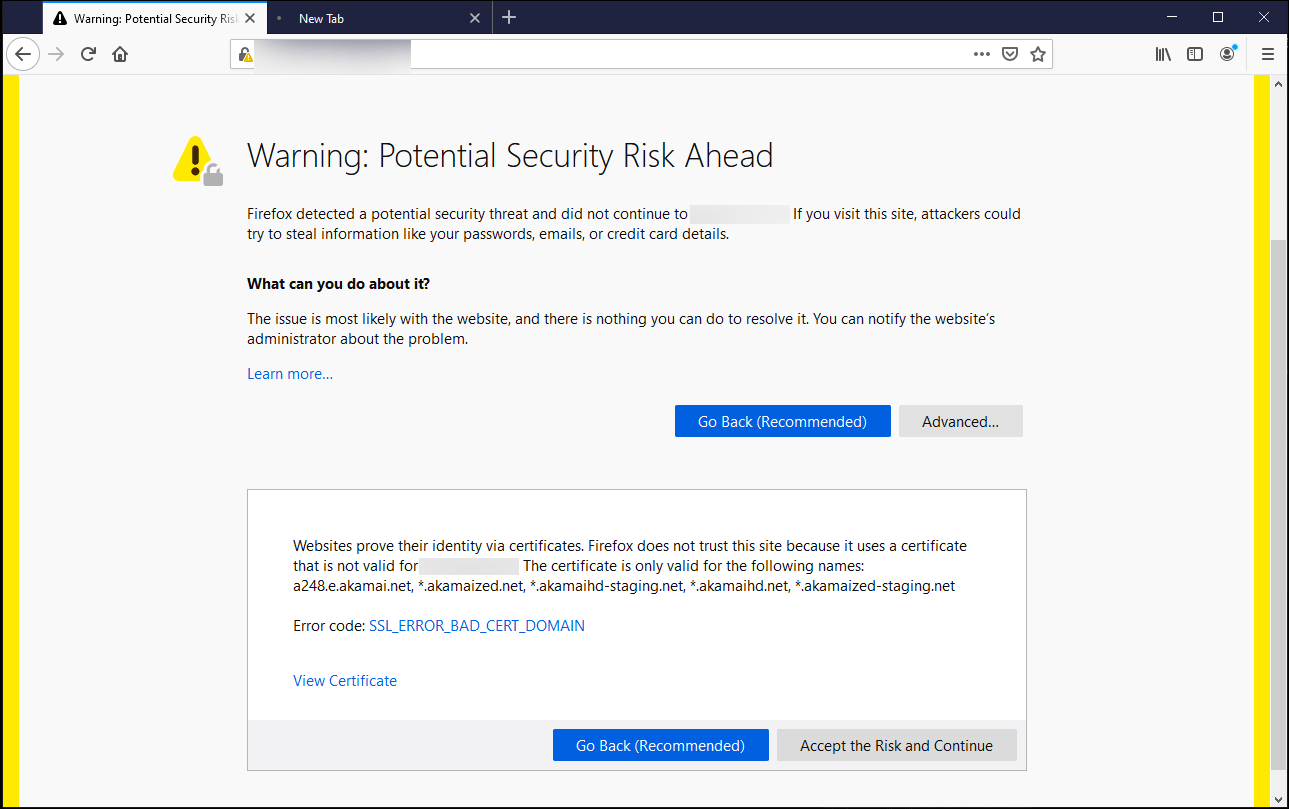Open the View Certificate link
This screenshot has width=1289, height=809.
coord(344,680)
